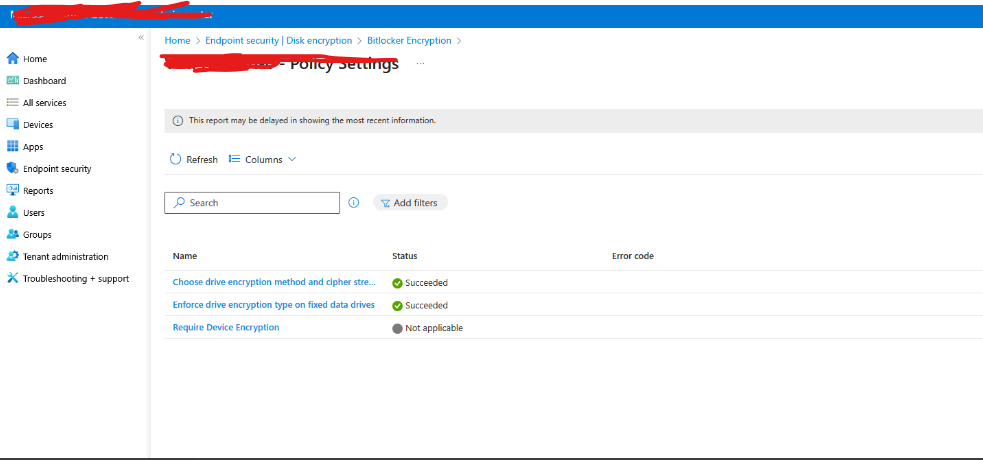The height and width of the screenshot is (460, 983).
Task: Sort by the Name column header
Action: [185, 256]
